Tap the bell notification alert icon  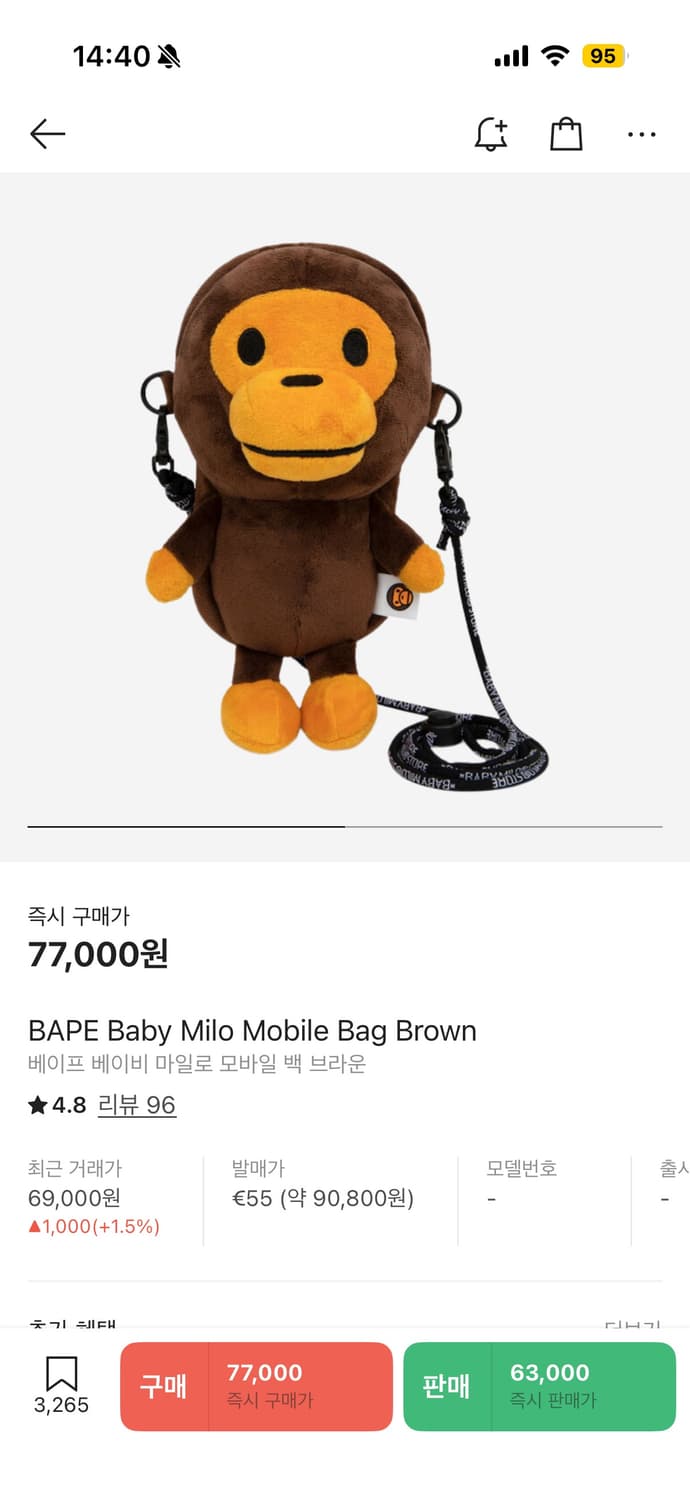pos(490,134)
